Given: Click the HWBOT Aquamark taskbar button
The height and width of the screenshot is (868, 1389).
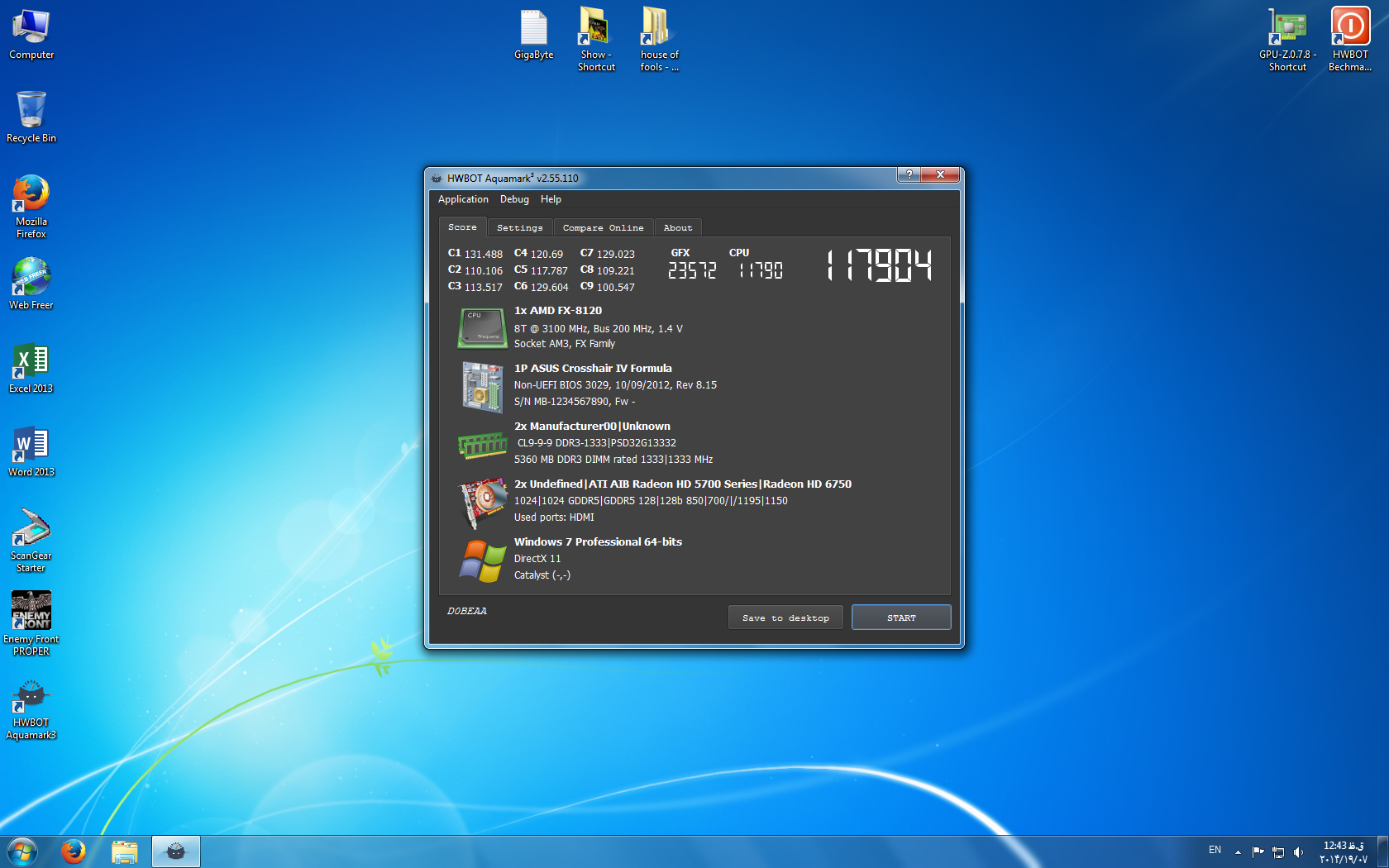Looking at the screenshot, I should (176, 851).
